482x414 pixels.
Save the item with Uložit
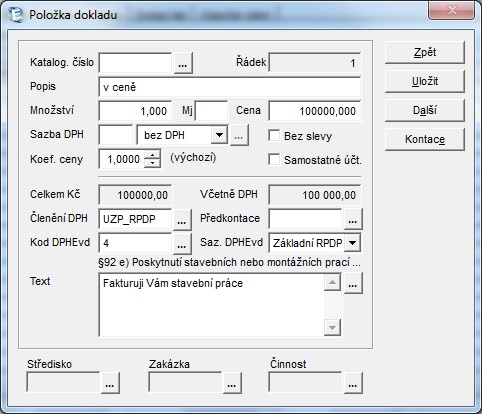click(425, 81)
